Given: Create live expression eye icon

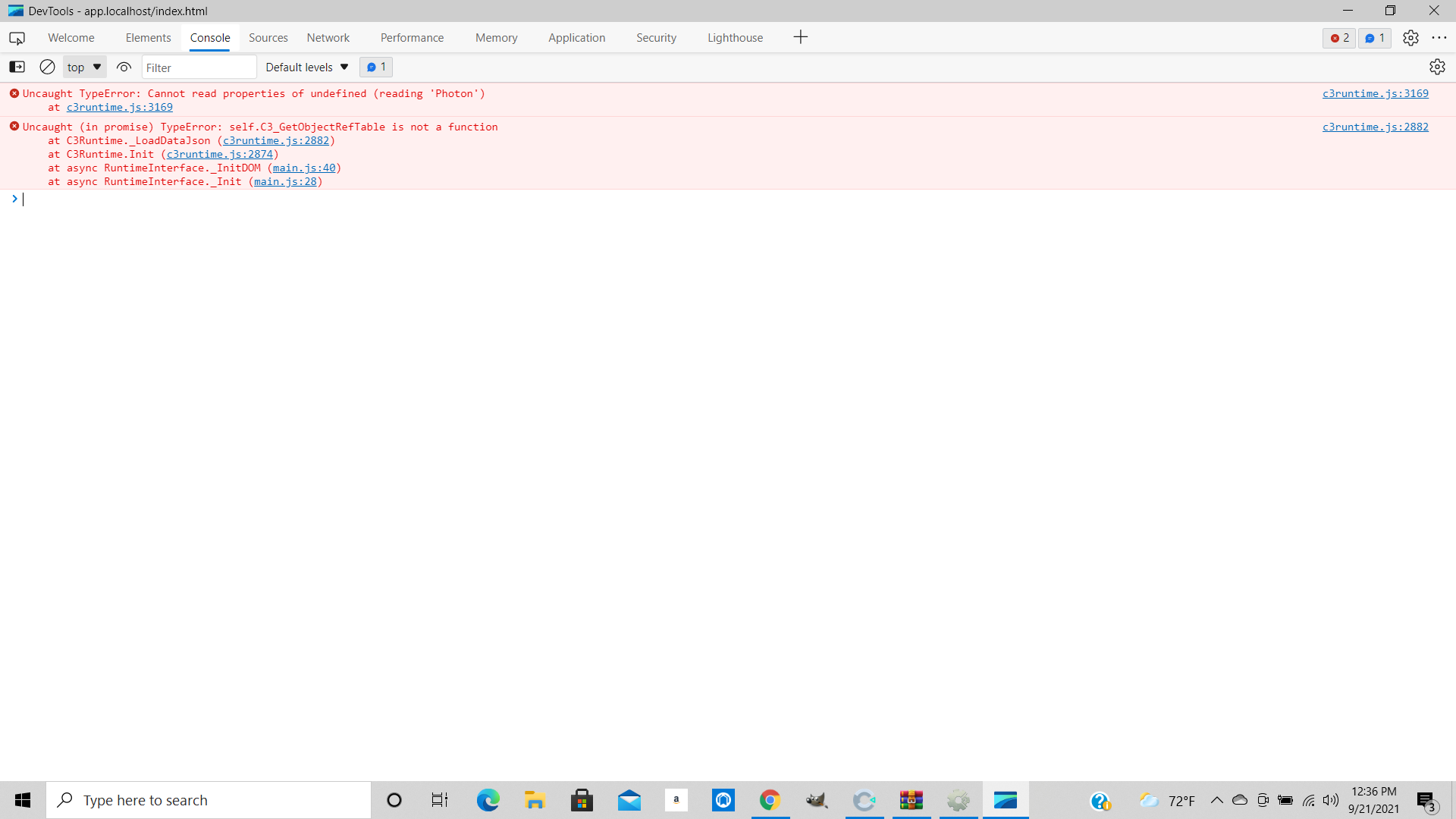Looking at the screenshot, I should 124,67.
